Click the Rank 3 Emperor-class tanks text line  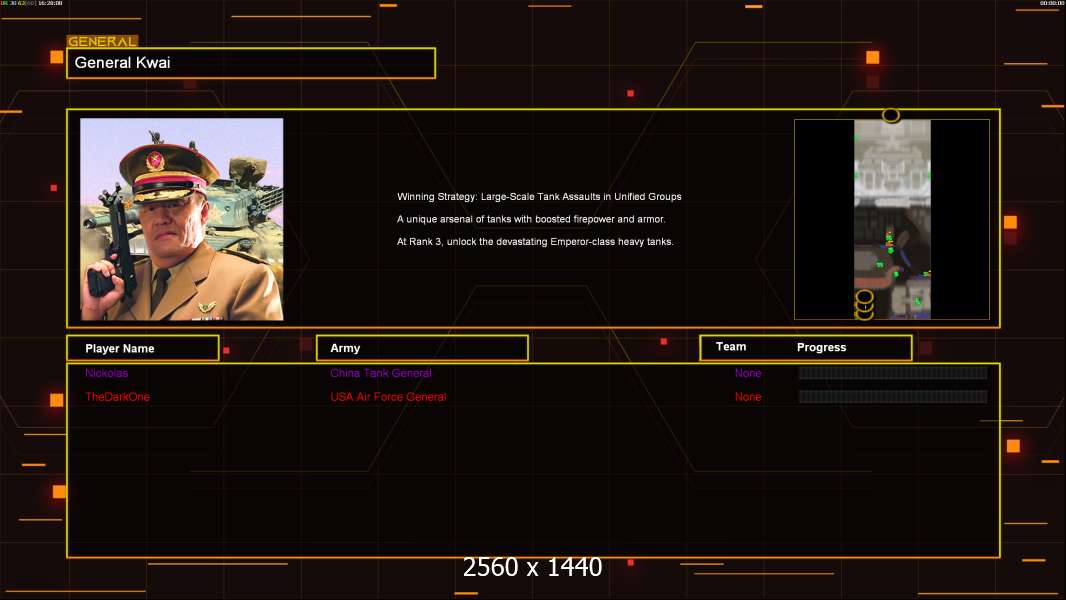tap(535, 241)
